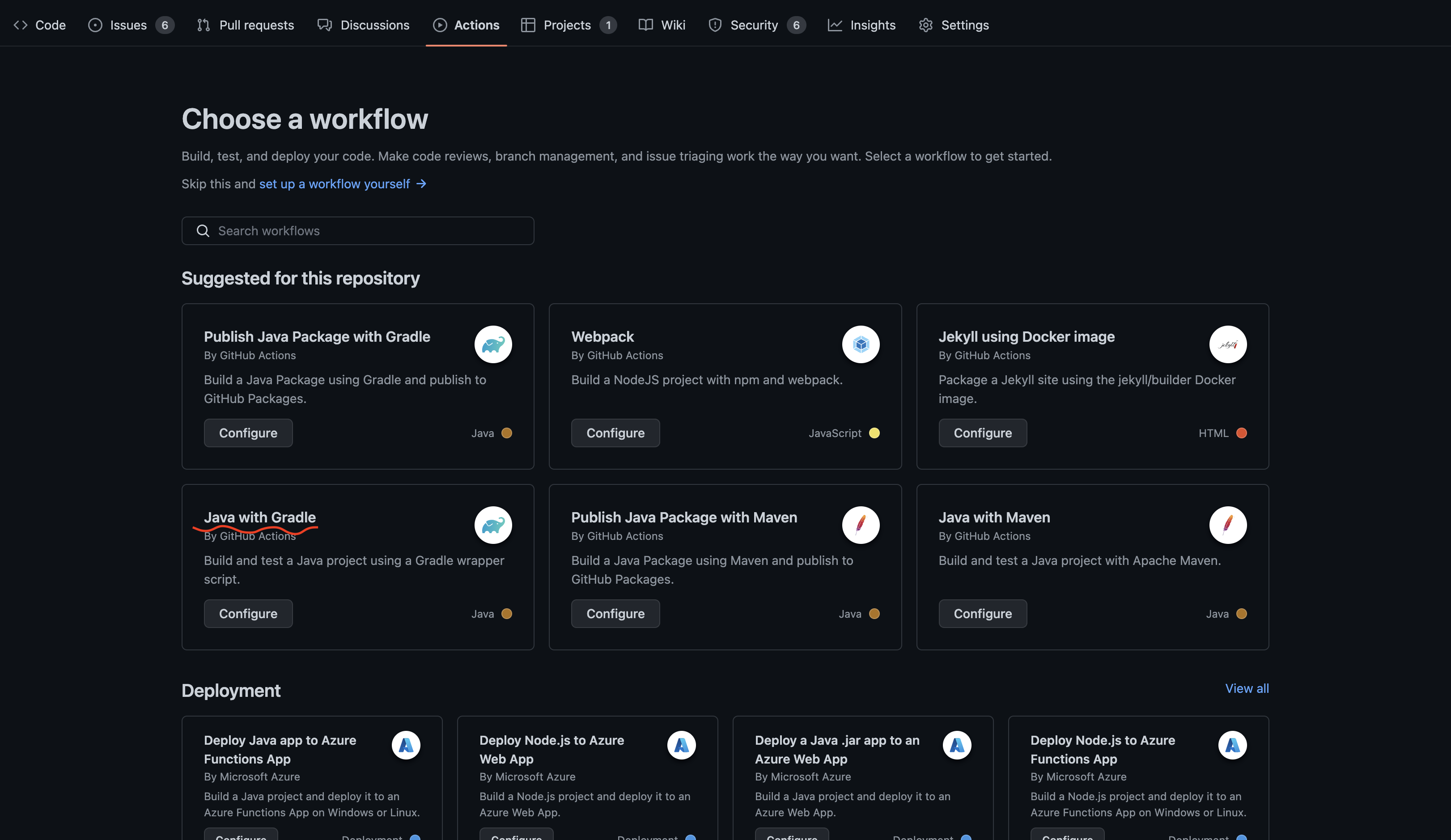
Task: Click Publish Java Package with Gradle title
Action: (317, 337)
